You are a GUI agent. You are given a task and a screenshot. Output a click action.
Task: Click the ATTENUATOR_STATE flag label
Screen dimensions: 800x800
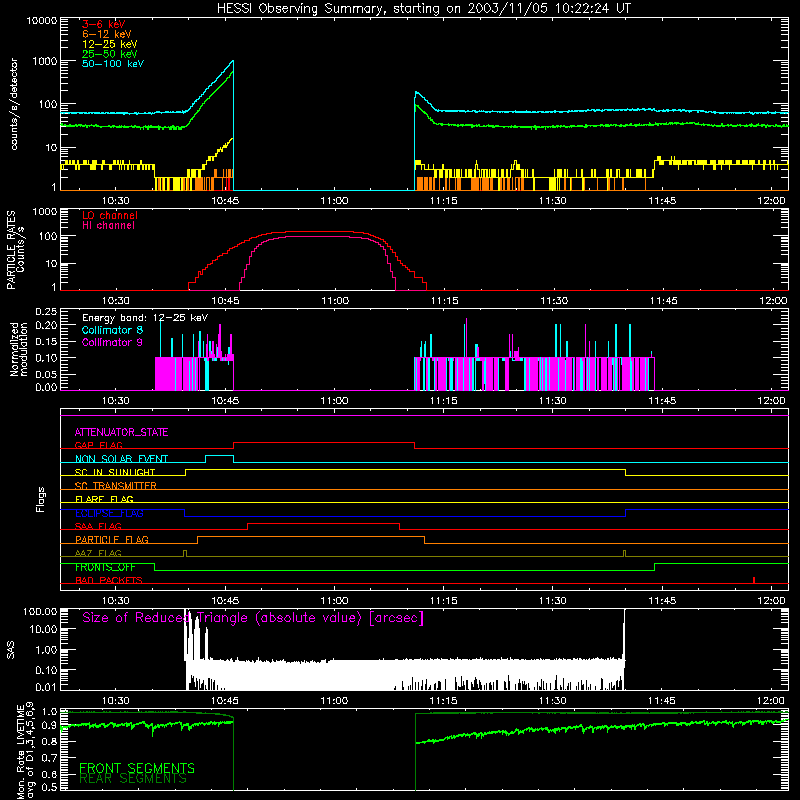(121, 433)
